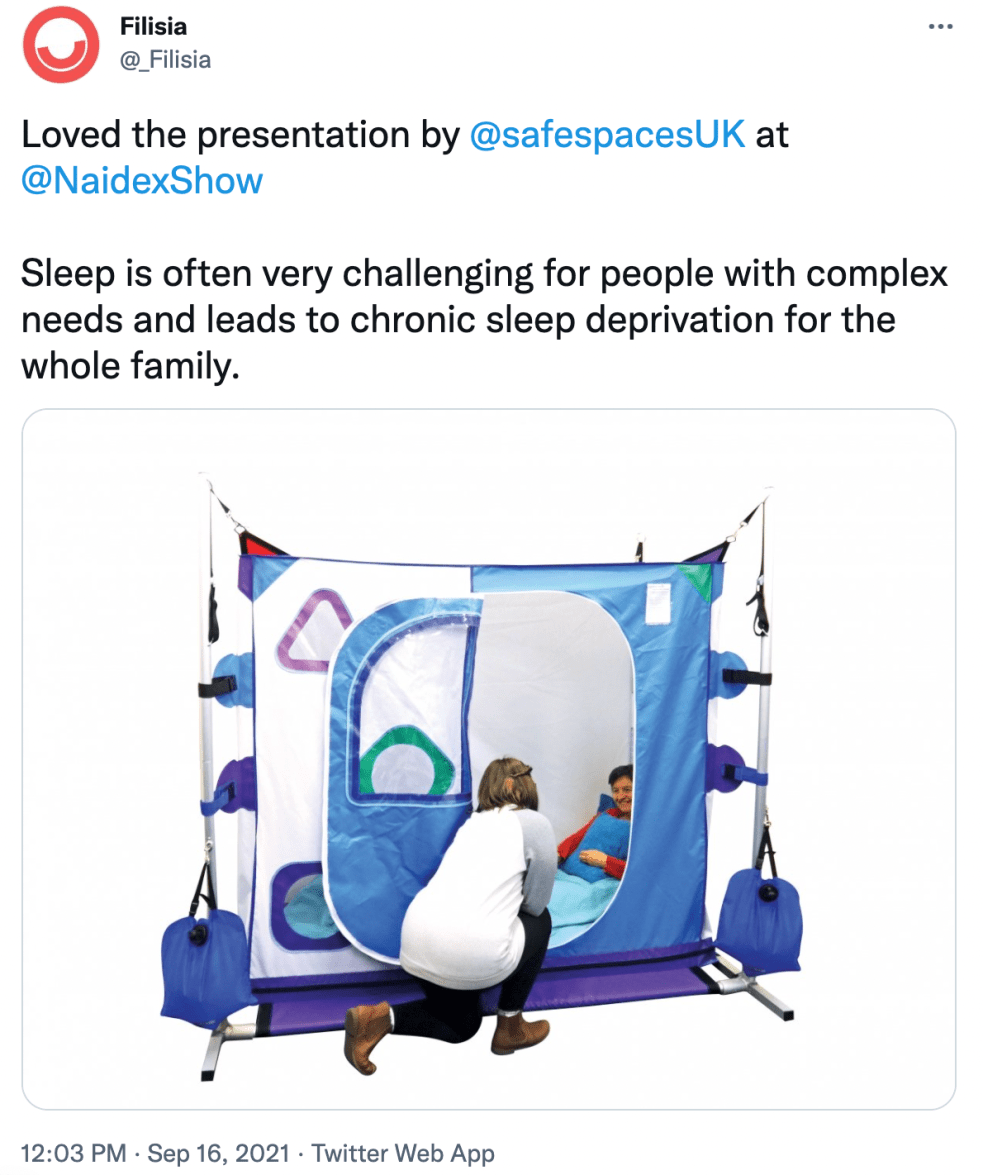
Task: Click the smiling person inside the tent
Action: coord(599,828)
